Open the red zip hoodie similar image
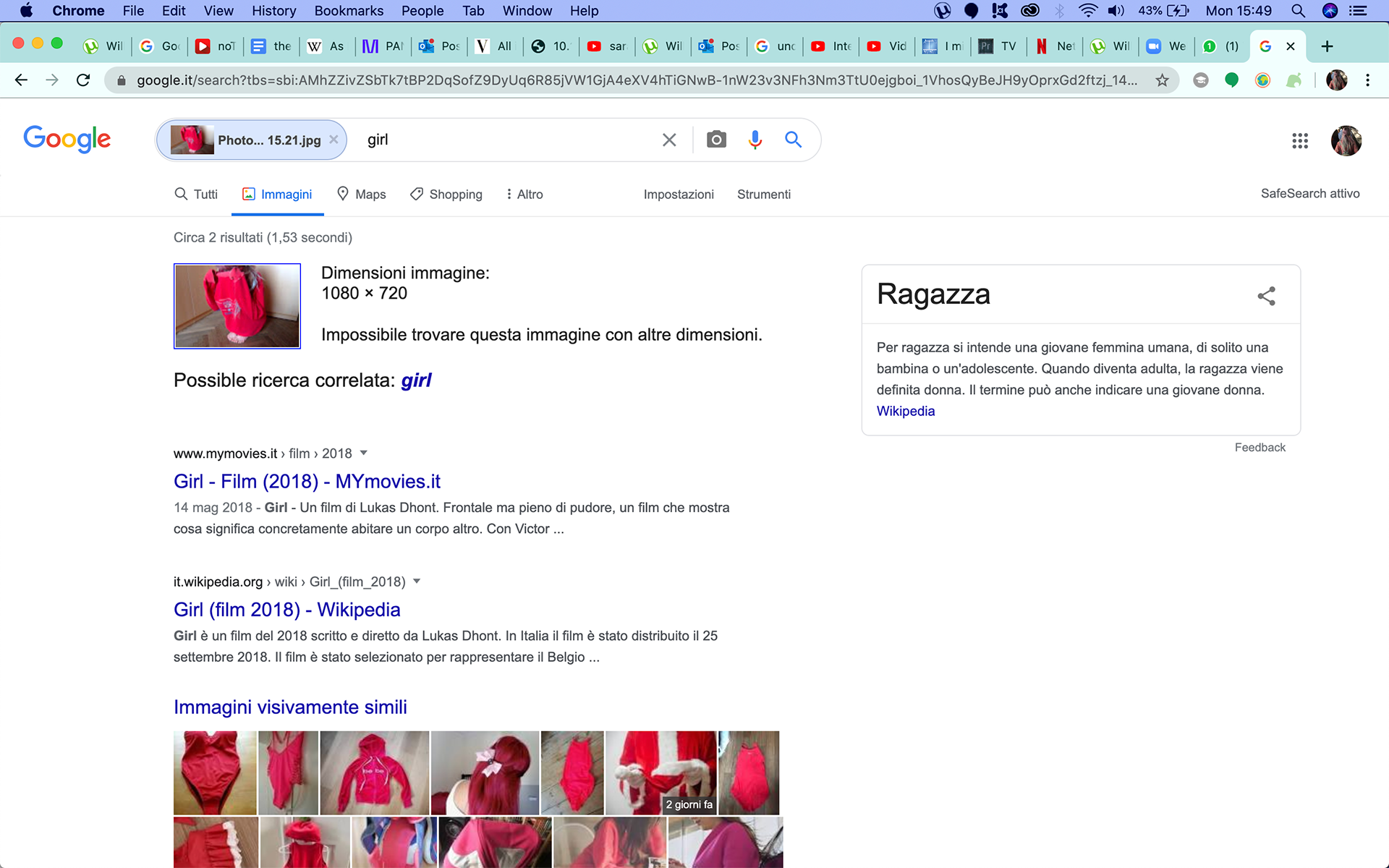Image resolution: width=1389 pixels, height=868 pixels. click(x=375, y=773)
